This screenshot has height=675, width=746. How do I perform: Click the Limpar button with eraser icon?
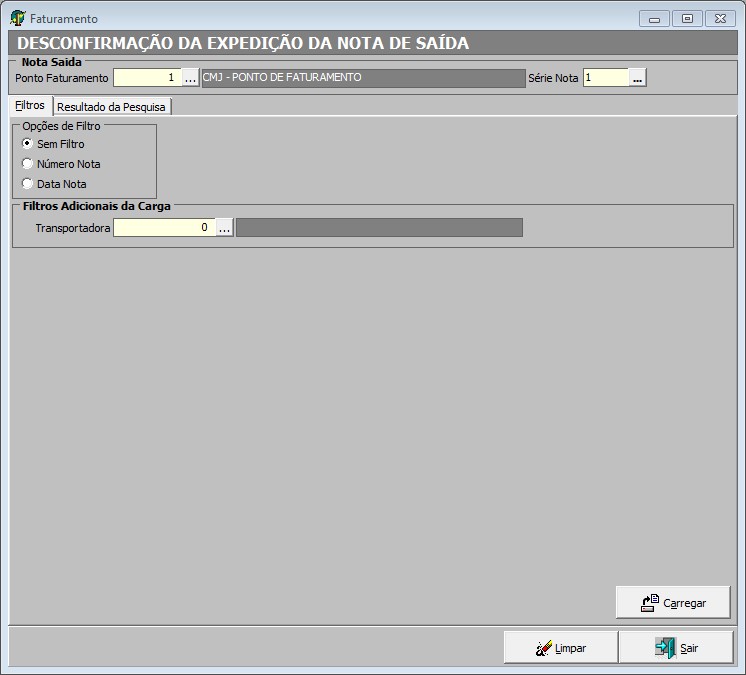[560, 648]
